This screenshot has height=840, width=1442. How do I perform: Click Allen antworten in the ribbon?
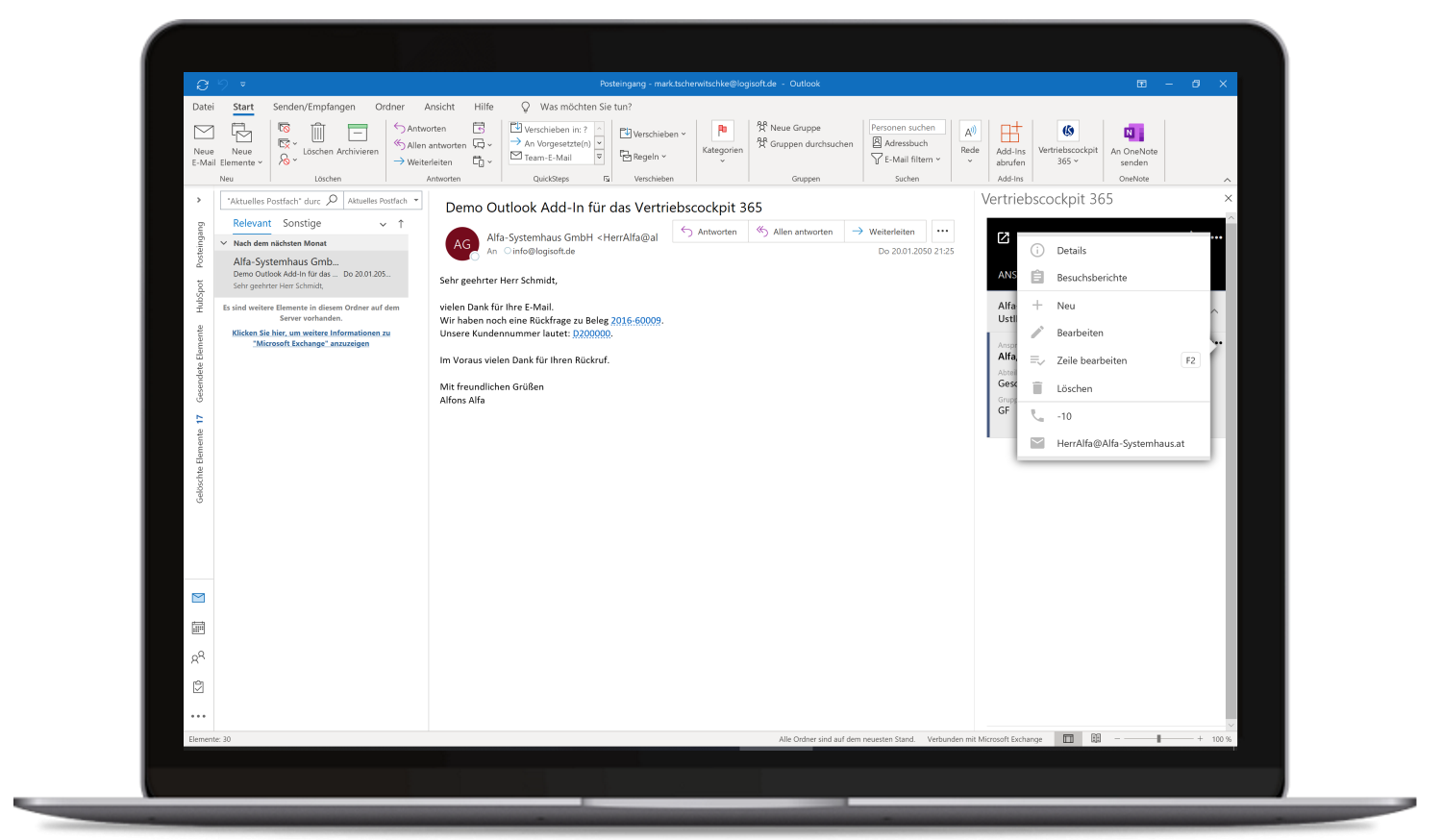click(x=430, y=145)
